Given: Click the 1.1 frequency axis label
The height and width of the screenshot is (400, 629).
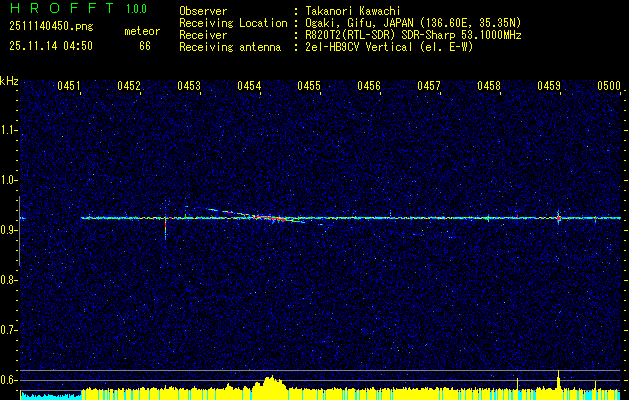Looking at the screenshot, I should pyautogui.click(x=9, y=129).
